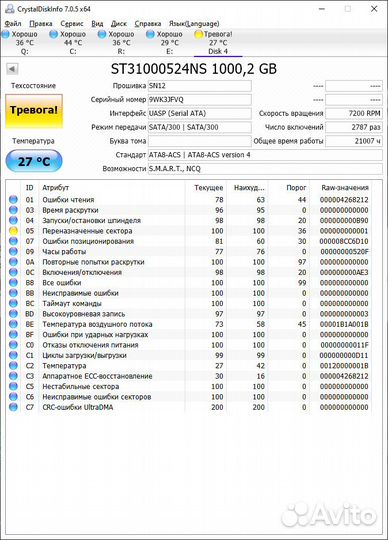Close the CrystalDiskInfo window
The width and height of the screenshot is (388, 540).
coord(374,9)
